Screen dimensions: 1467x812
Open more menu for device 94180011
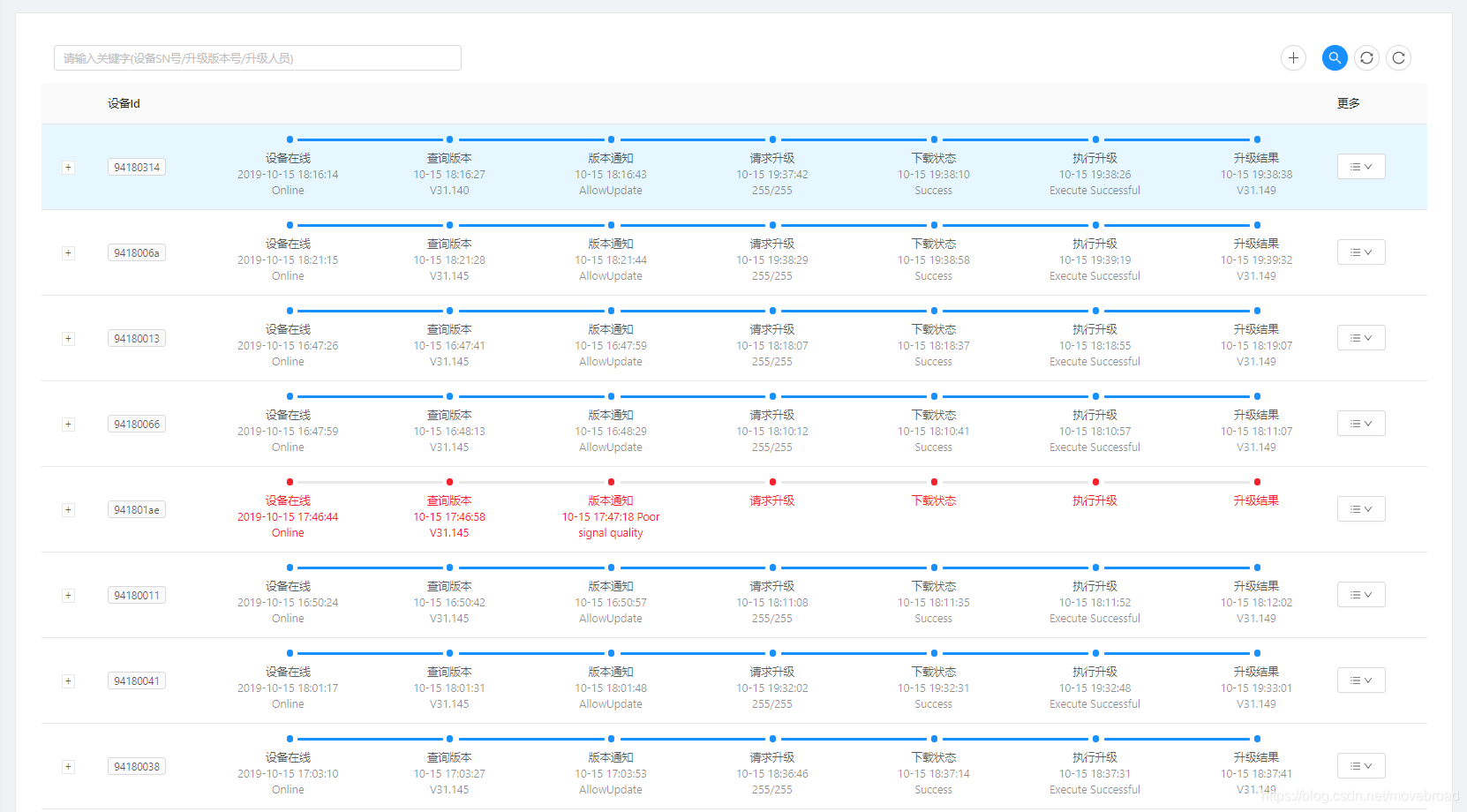[1361, 595]
